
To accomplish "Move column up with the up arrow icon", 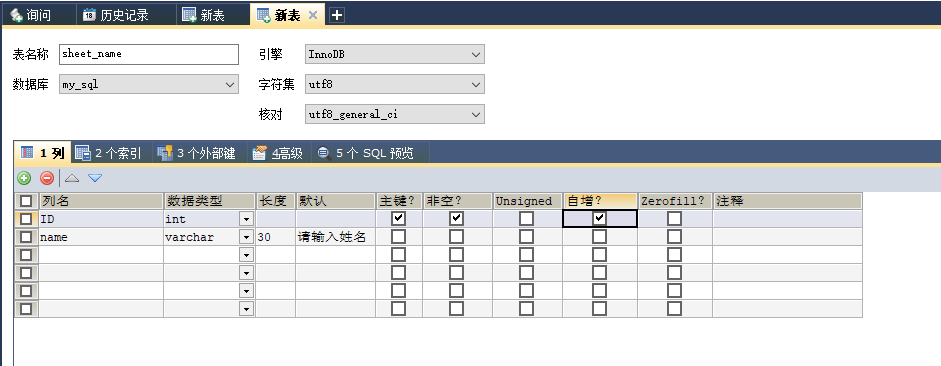I will 72,178.
